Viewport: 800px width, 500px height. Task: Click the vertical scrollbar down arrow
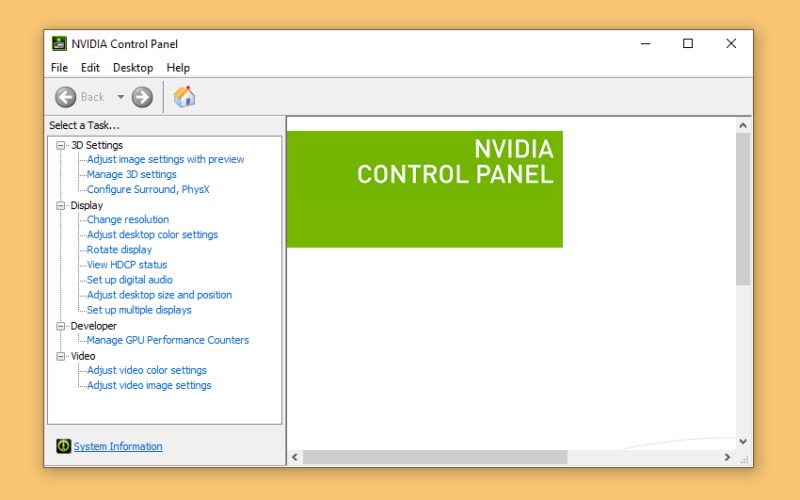743,442
